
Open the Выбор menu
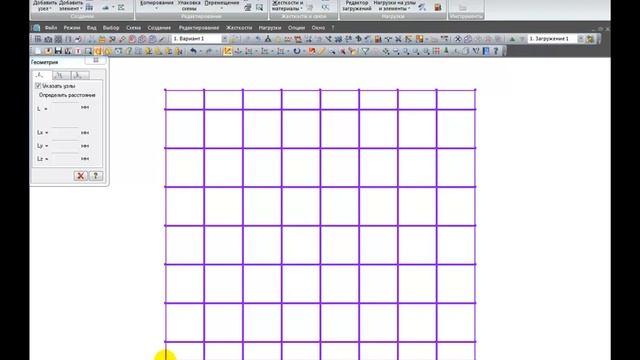click(x=111, y=28)
